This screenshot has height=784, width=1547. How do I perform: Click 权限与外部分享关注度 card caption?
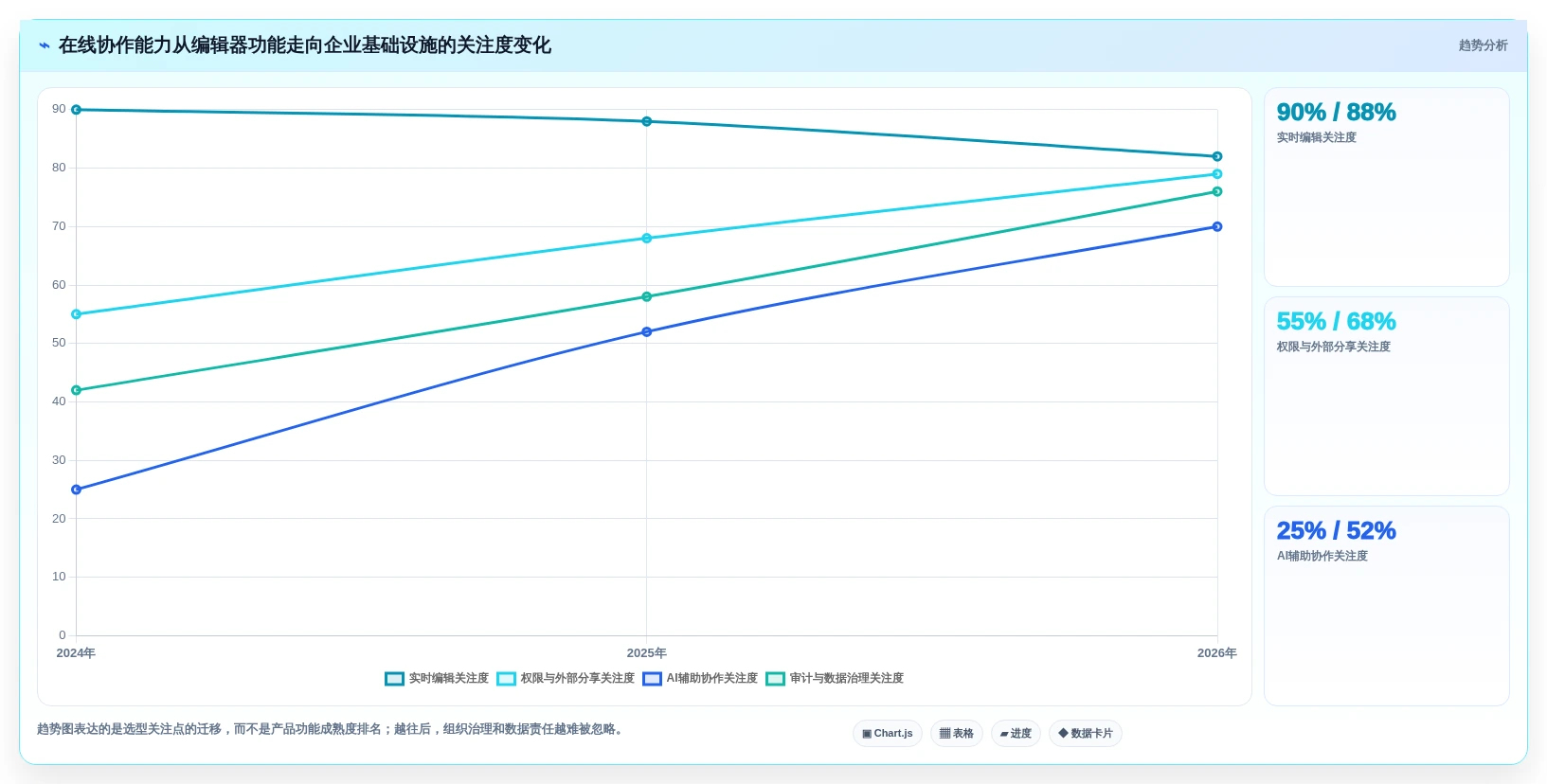(x=1334, y=347)
